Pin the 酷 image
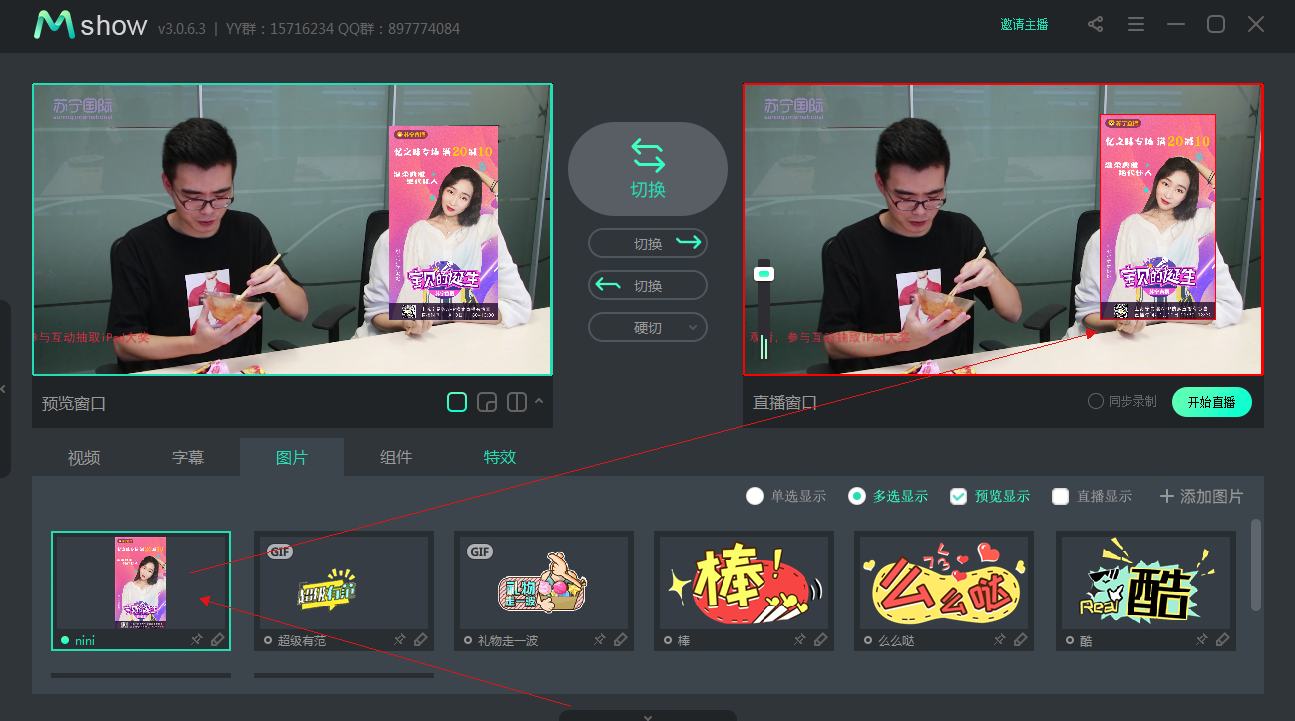 [1202, 640]
